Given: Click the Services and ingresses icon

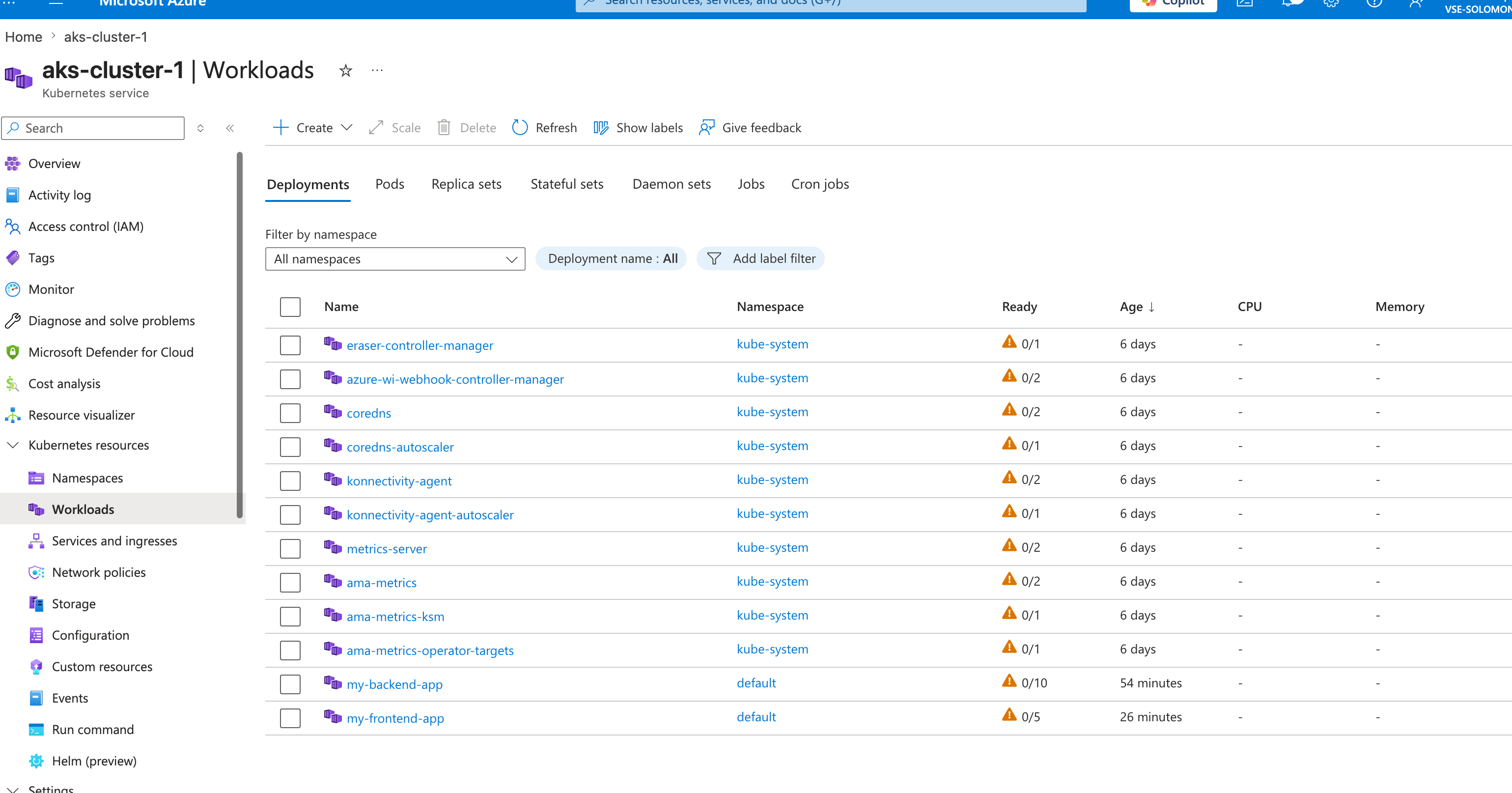Looking at the screenshot, I should [x=36, y=541].
